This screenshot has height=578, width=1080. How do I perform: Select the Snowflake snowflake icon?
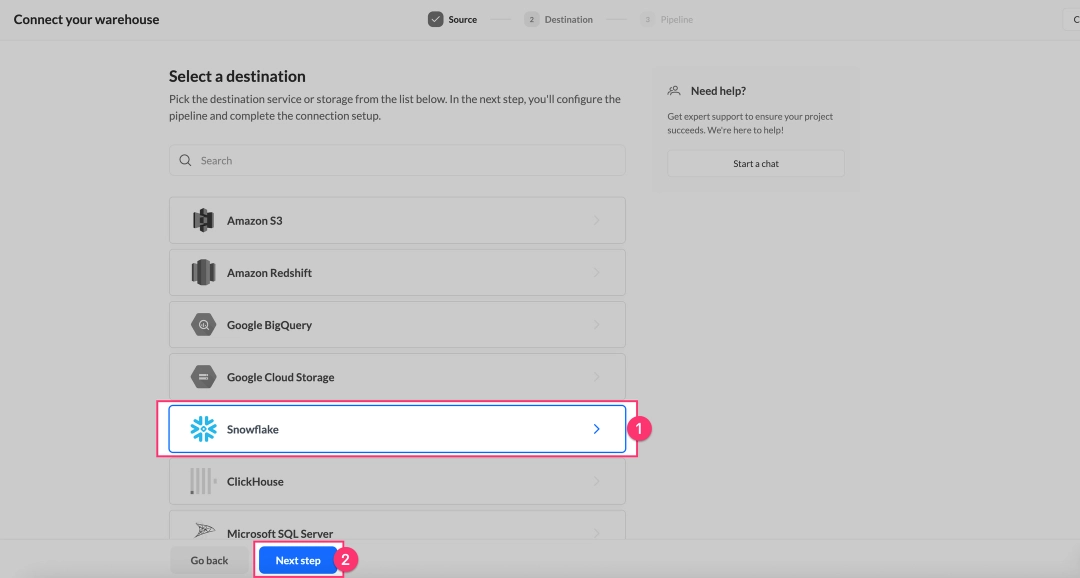[x=203, y=428]
